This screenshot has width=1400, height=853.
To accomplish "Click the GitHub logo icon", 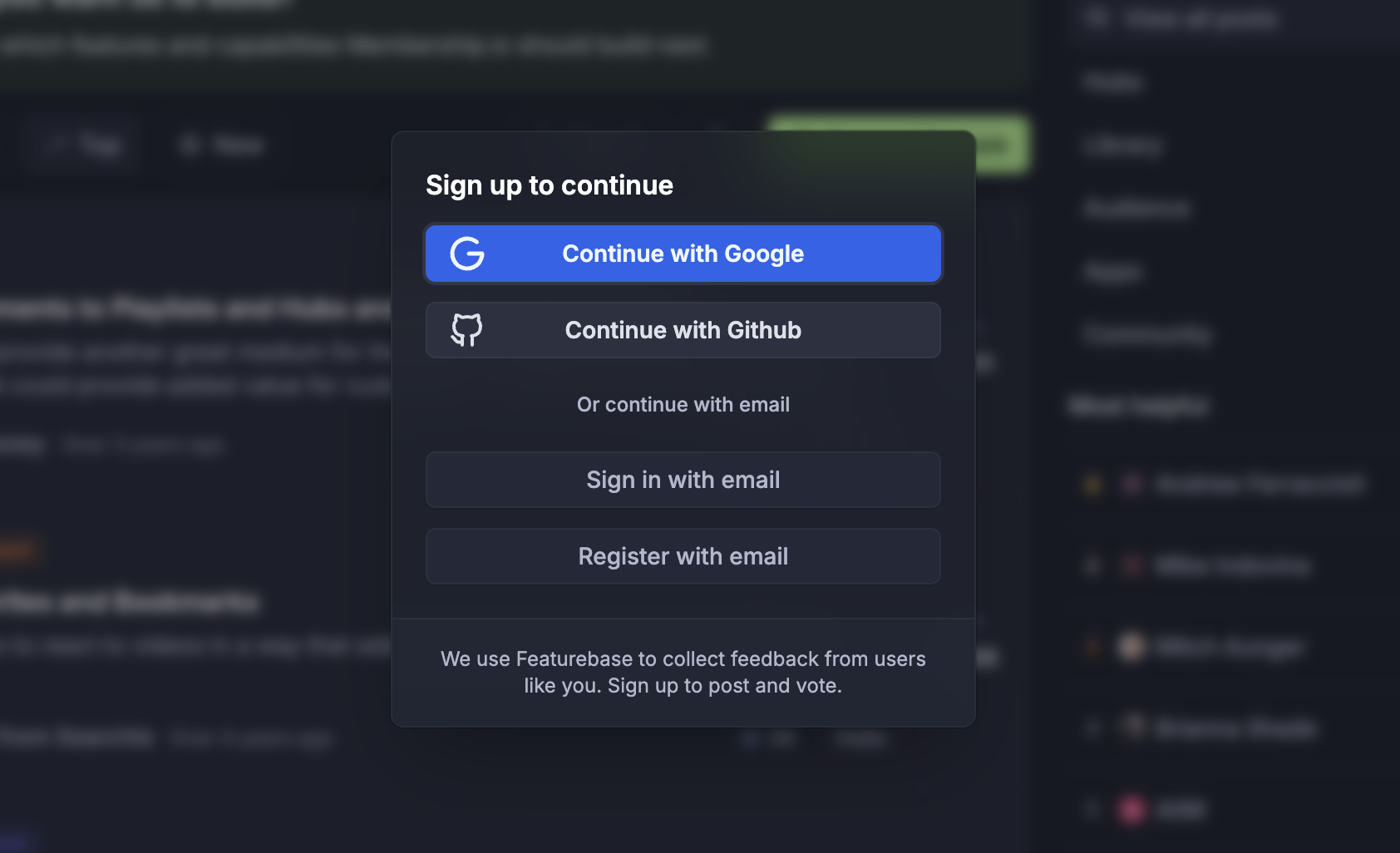I will (x=467, y=330).
